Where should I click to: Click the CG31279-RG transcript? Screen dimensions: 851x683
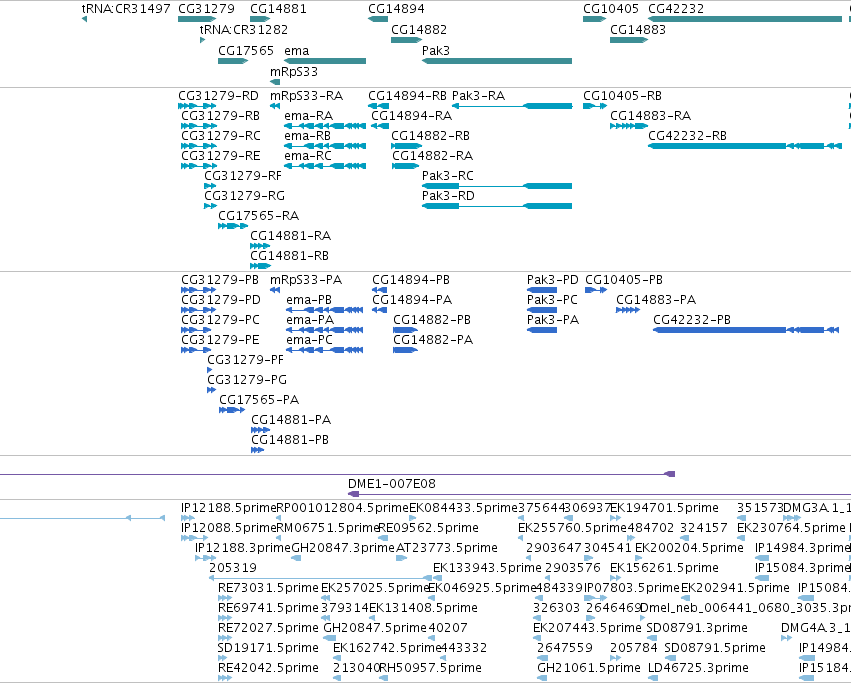click(x=211, y=206)
